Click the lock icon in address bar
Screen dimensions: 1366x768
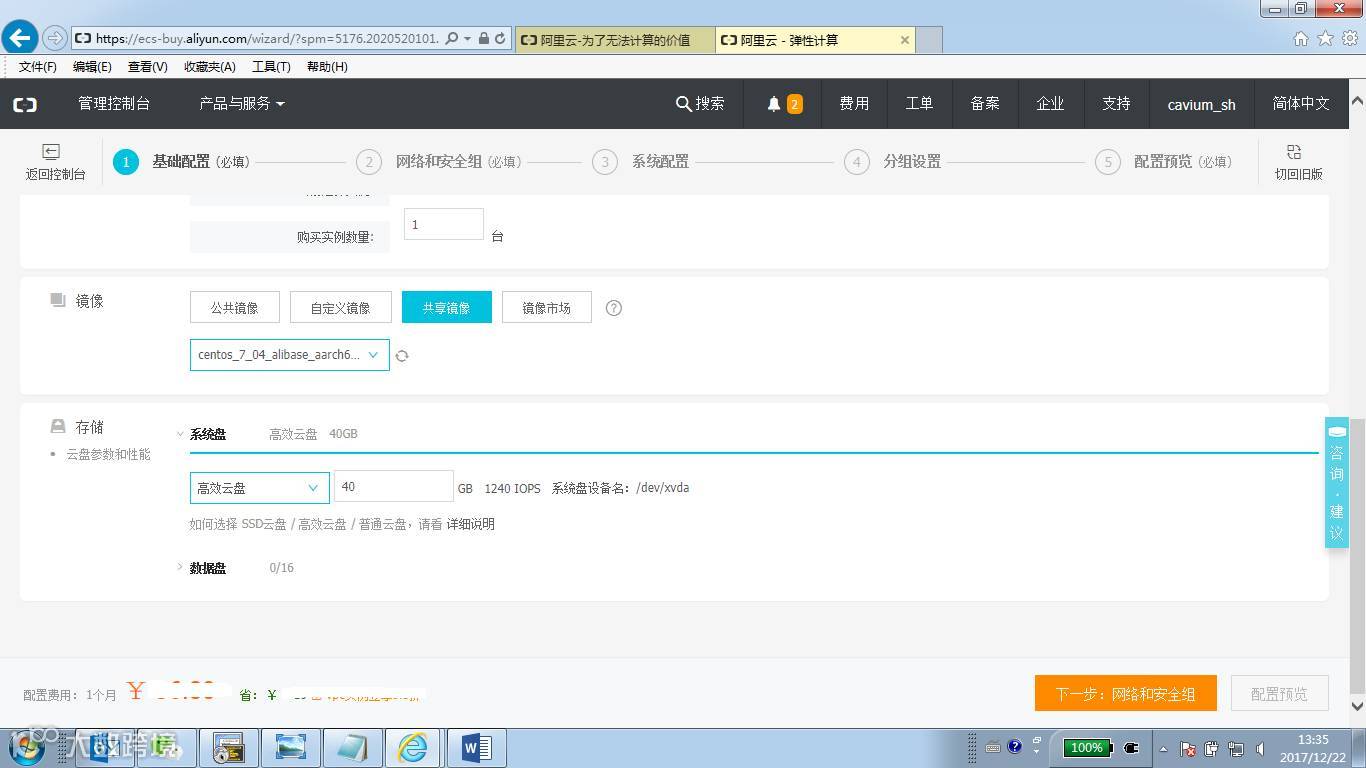(484, 38)
